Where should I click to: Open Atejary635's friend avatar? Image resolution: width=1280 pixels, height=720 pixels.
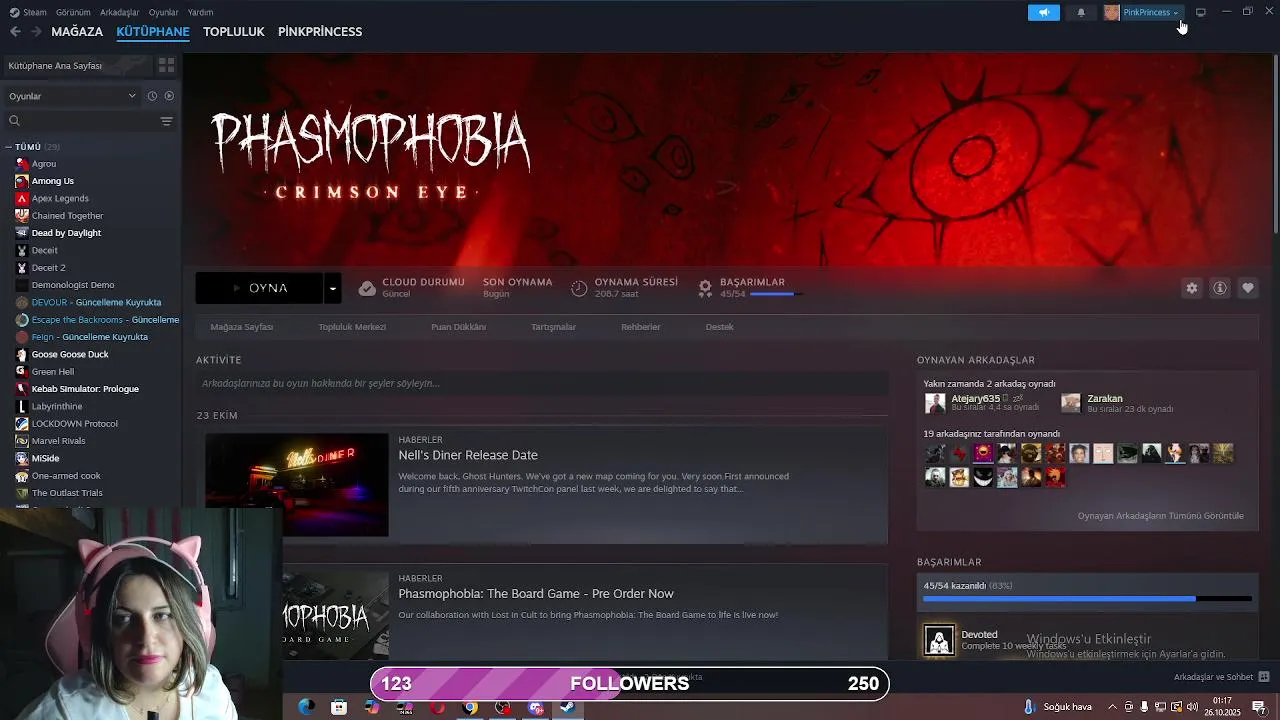(x=935, y=403)
